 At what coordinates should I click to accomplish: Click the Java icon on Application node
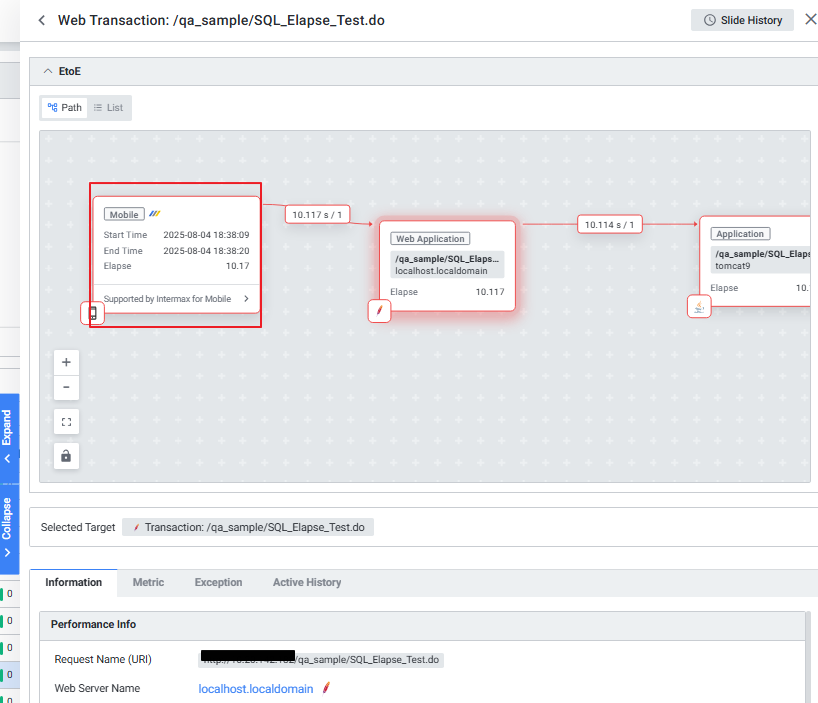[x=699, y=307]
